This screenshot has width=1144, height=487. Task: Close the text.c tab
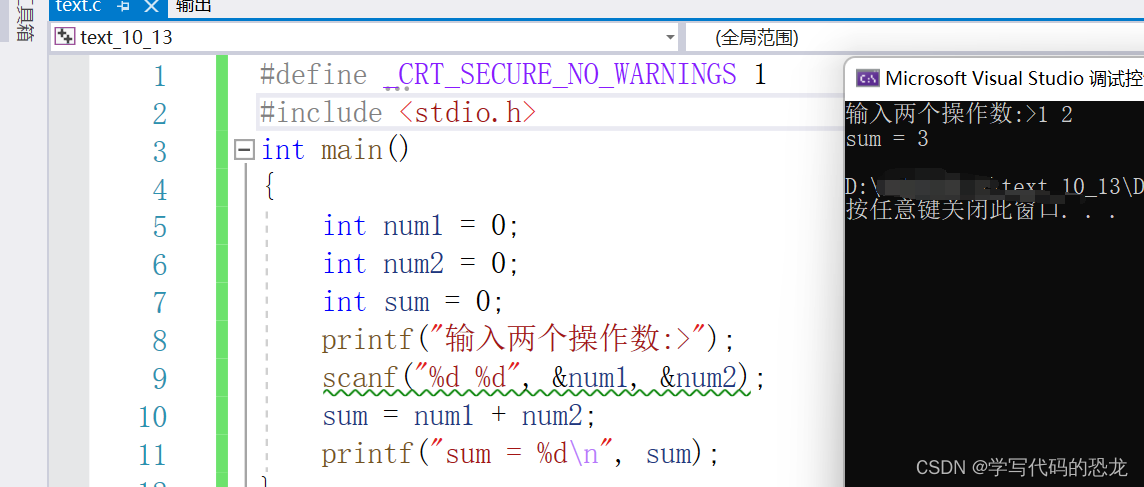click(151, 7)
